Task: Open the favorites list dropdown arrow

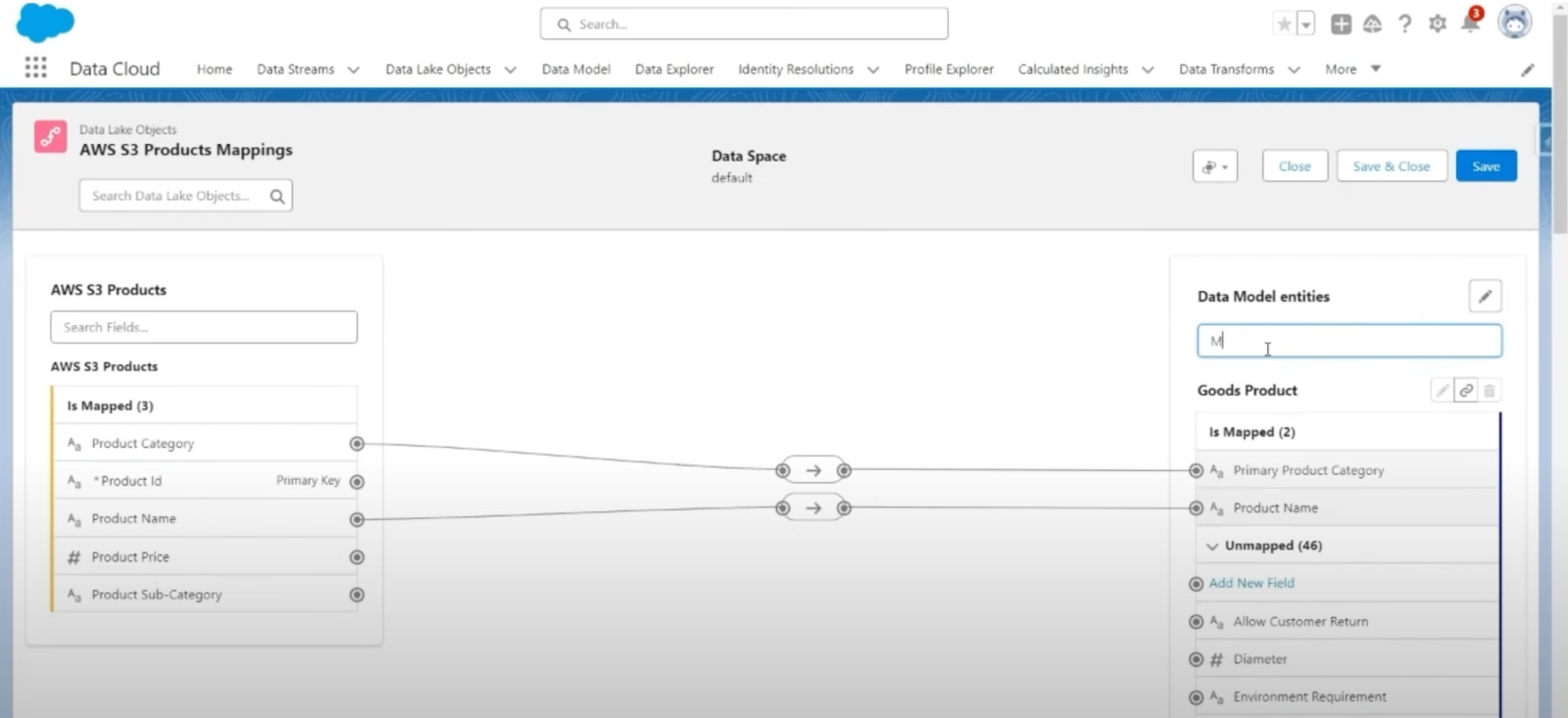Action: 1305,24
